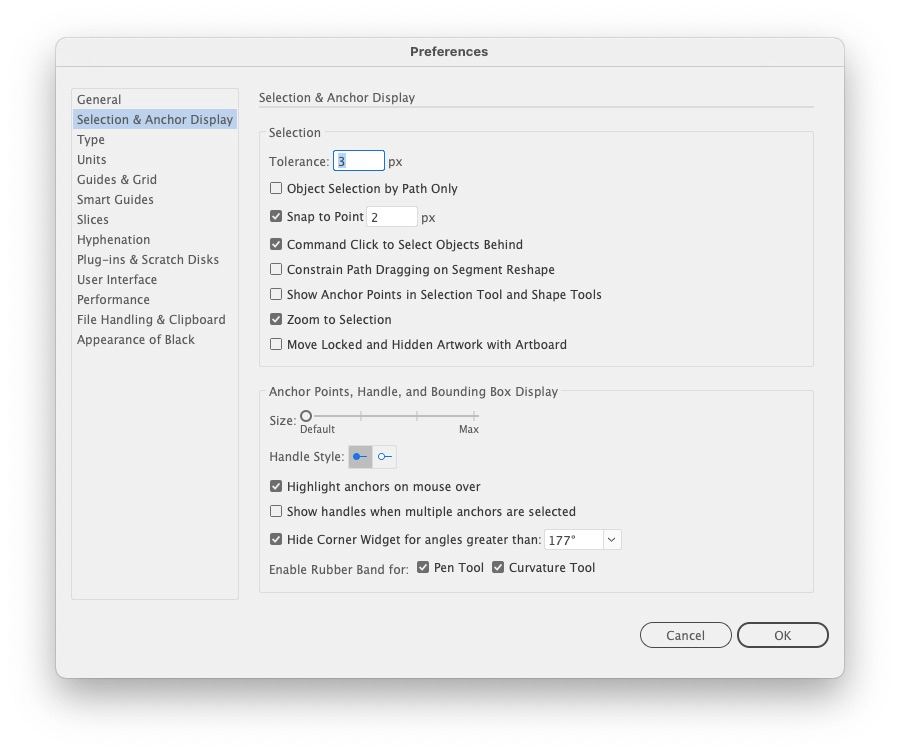This screenshot has height=752, width=900.
Task: Select Appearance of Black category
Action: (154, 340)
